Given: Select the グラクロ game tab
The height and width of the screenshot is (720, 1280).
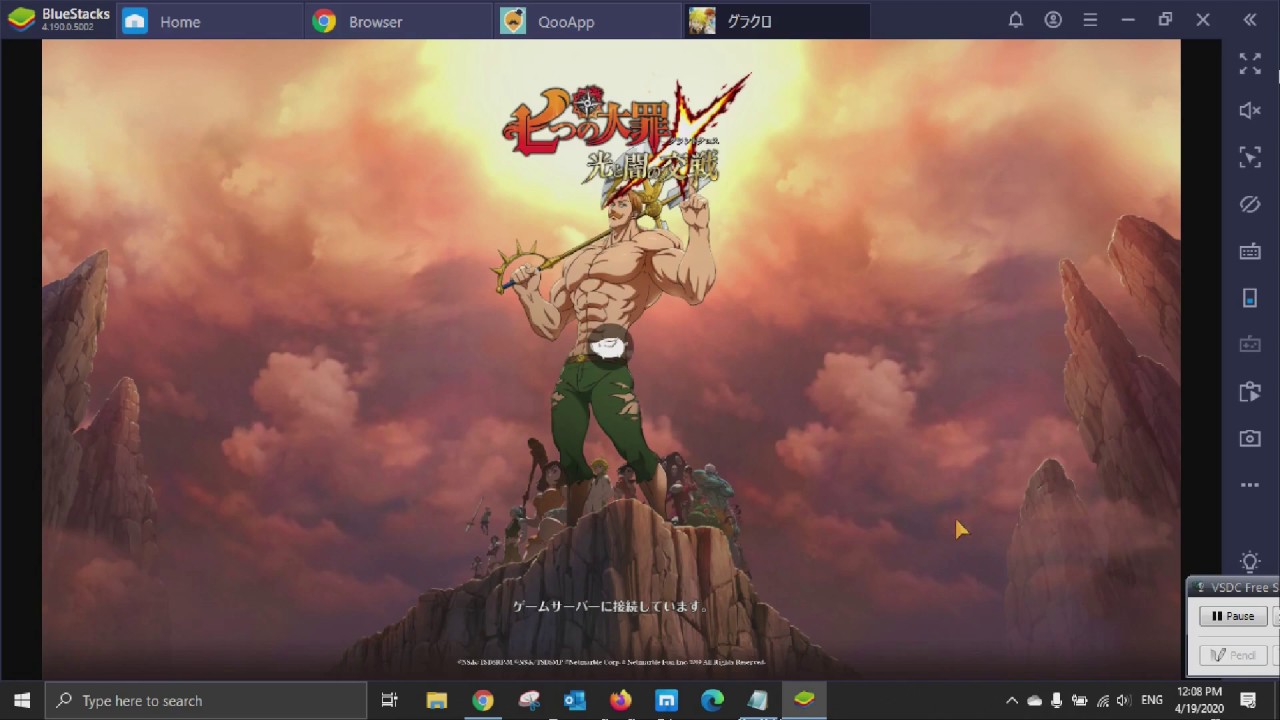Looking at the screenshot, I should (x=776, y=21).
